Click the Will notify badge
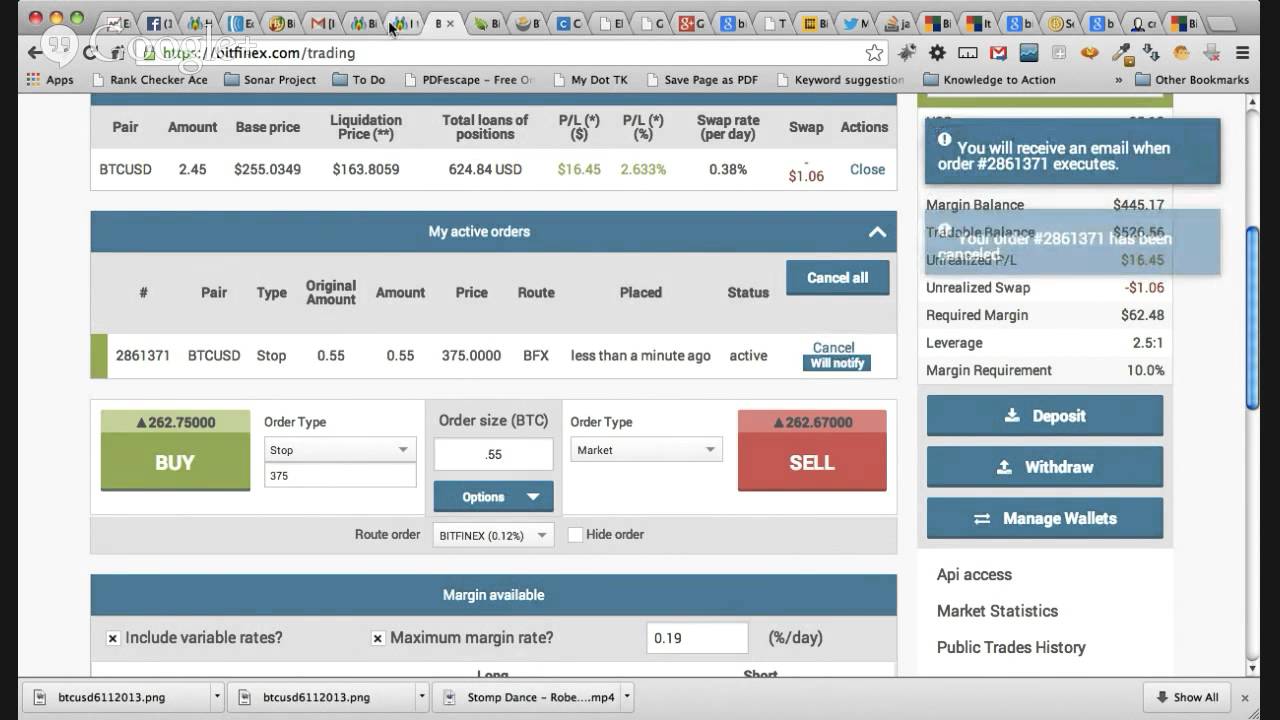1280x720 pixels. 837,363
